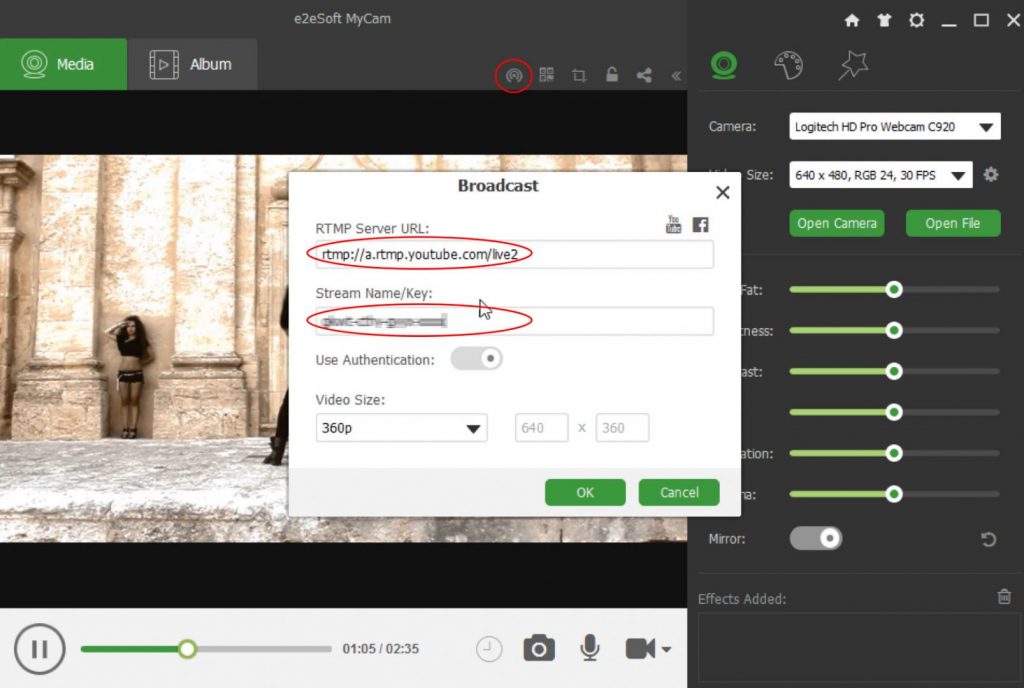Click the Facebook icon in Broadcast dialog
The width and height of the screenshot is (1024, 688).
[x=700, y=224]
